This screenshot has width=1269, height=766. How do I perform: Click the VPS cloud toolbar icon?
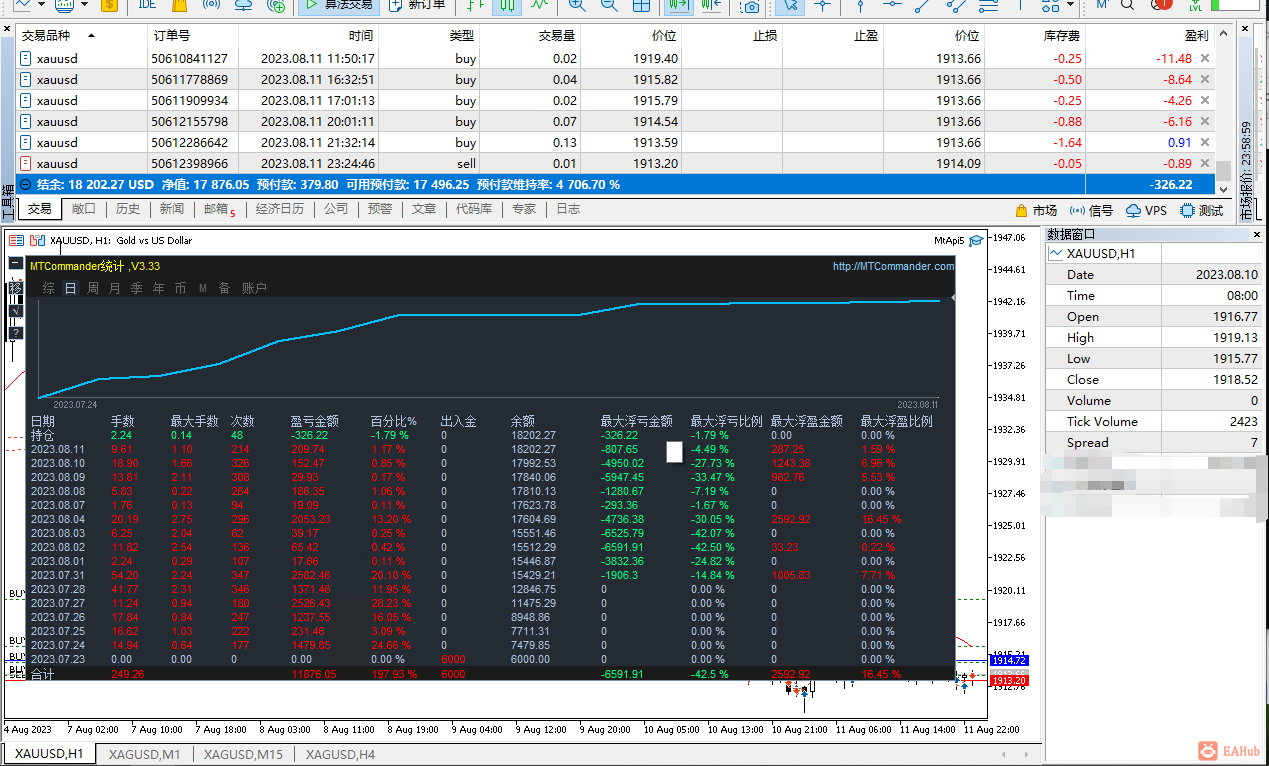[x=244, y=5]
